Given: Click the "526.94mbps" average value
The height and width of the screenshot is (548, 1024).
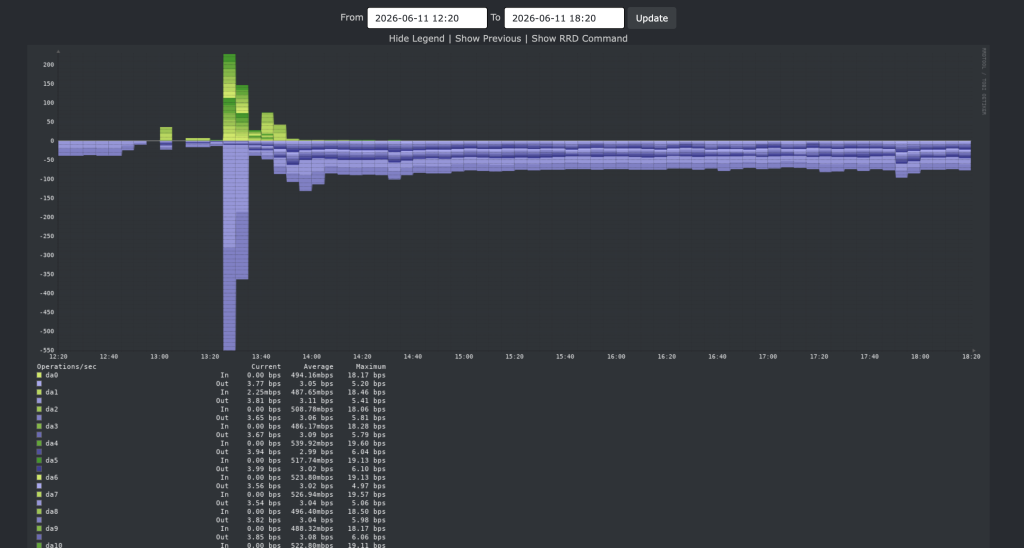Looking at the screenshot, I should click(312, 494).
